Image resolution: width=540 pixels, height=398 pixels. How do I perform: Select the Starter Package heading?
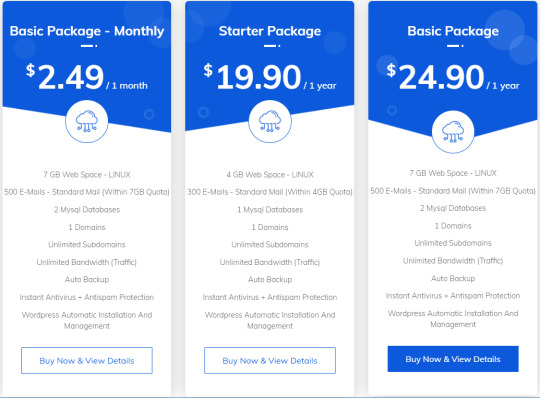pyautogui.click(x=270, y=31)
